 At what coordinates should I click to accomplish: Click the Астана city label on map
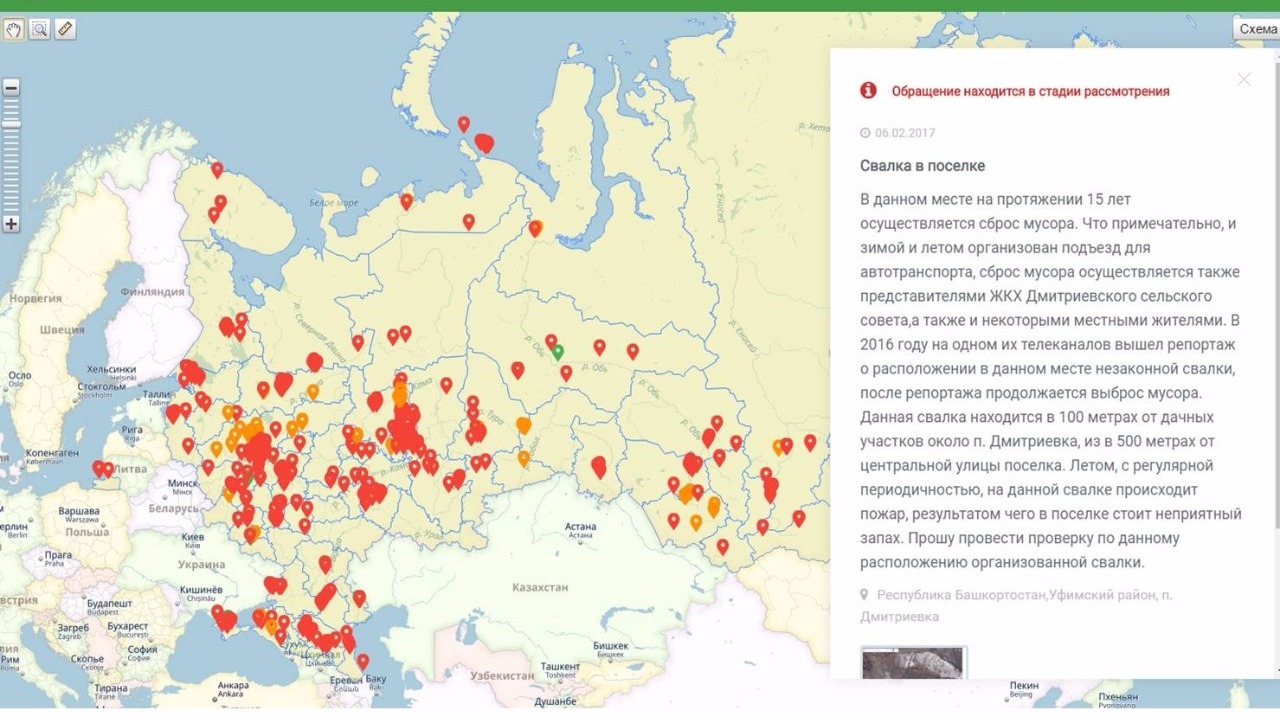[580, 526]
